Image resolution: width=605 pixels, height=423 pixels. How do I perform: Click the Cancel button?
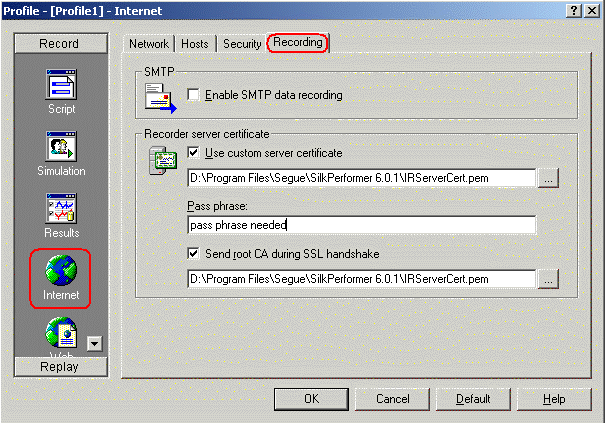tap(392, 399)
